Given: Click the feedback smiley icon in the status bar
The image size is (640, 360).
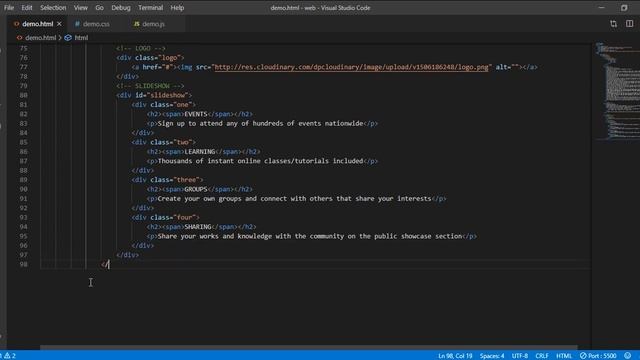Looking at the screenshot, I should [627, 356].
